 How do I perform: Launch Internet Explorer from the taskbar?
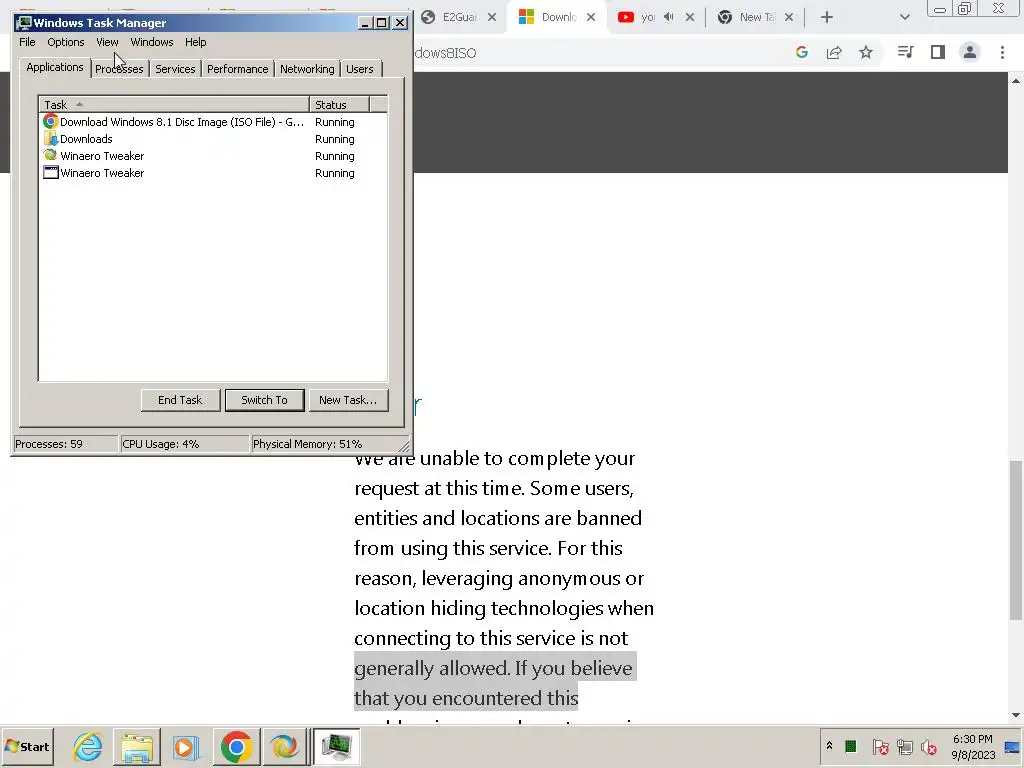pos(88,746)
